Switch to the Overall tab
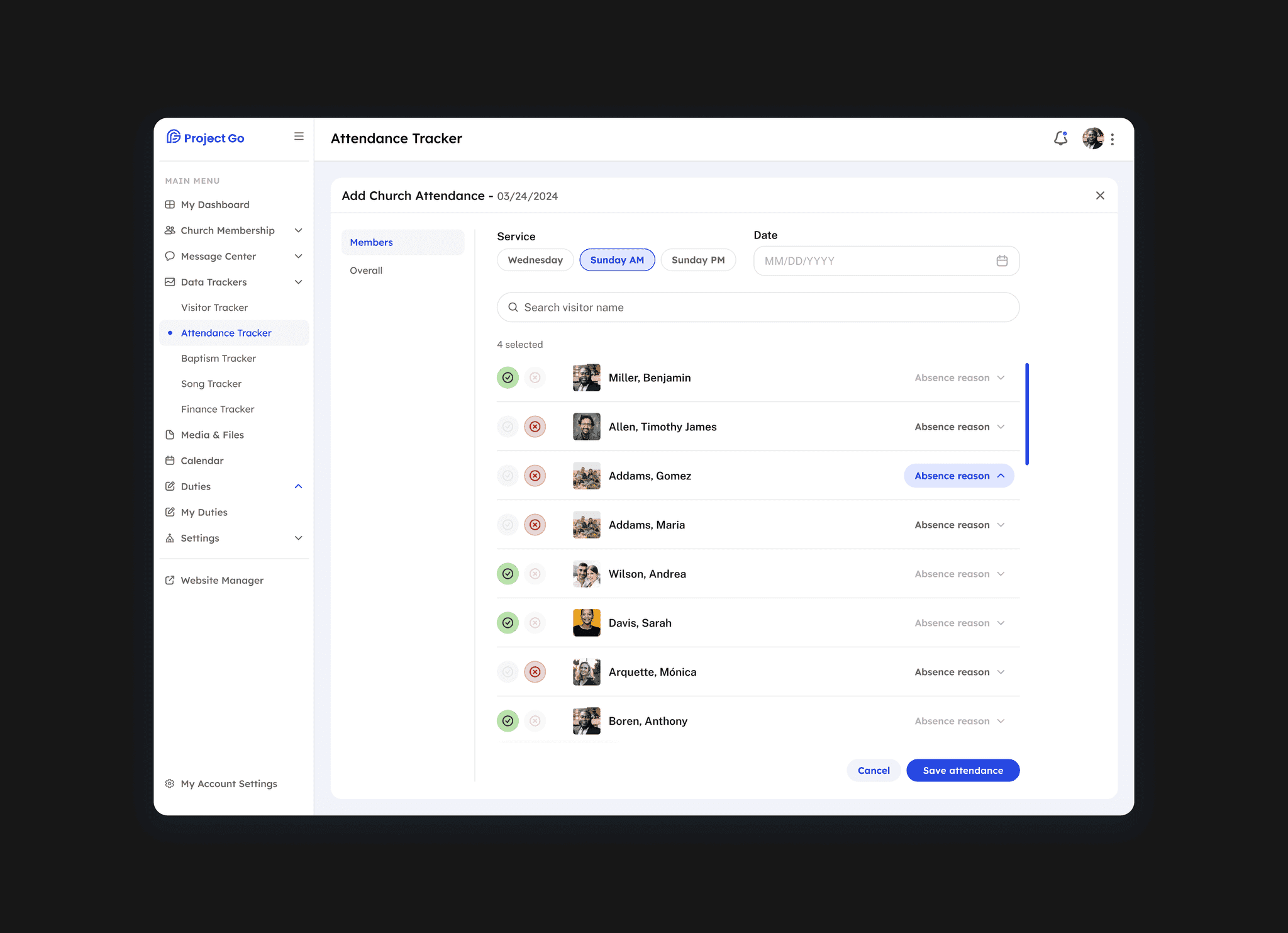Image resolution: width=1288 pixels, height=933 pixels. 366,271
